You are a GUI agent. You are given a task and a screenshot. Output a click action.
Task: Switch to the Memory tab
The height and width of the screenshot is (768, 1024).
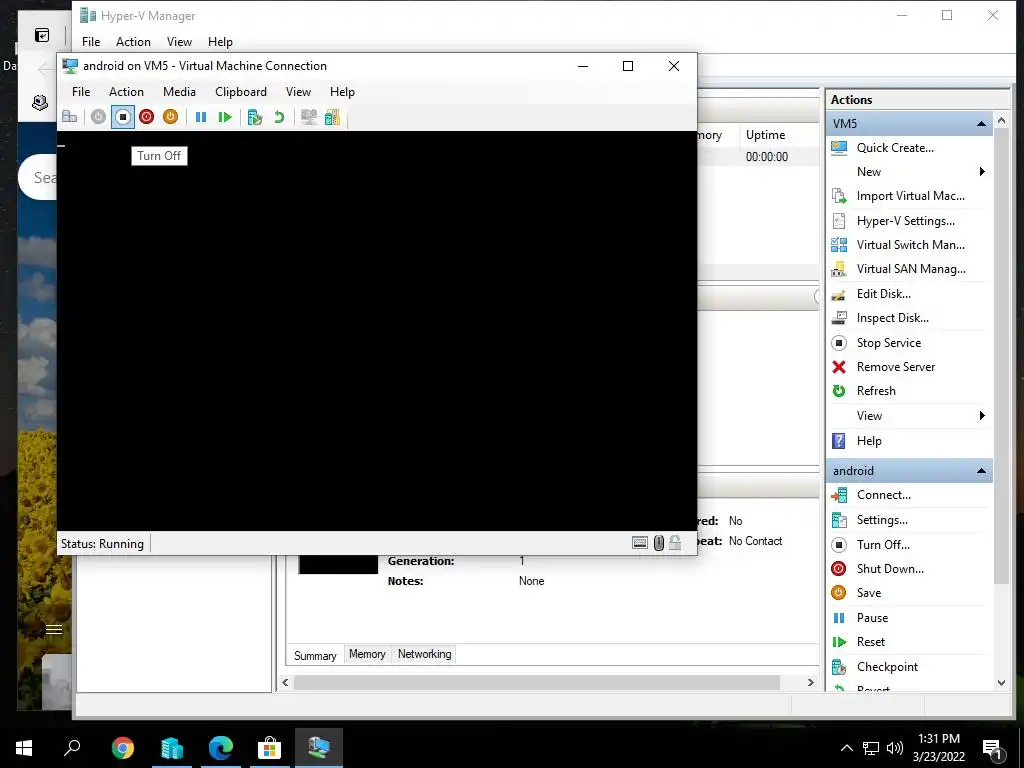367,654
